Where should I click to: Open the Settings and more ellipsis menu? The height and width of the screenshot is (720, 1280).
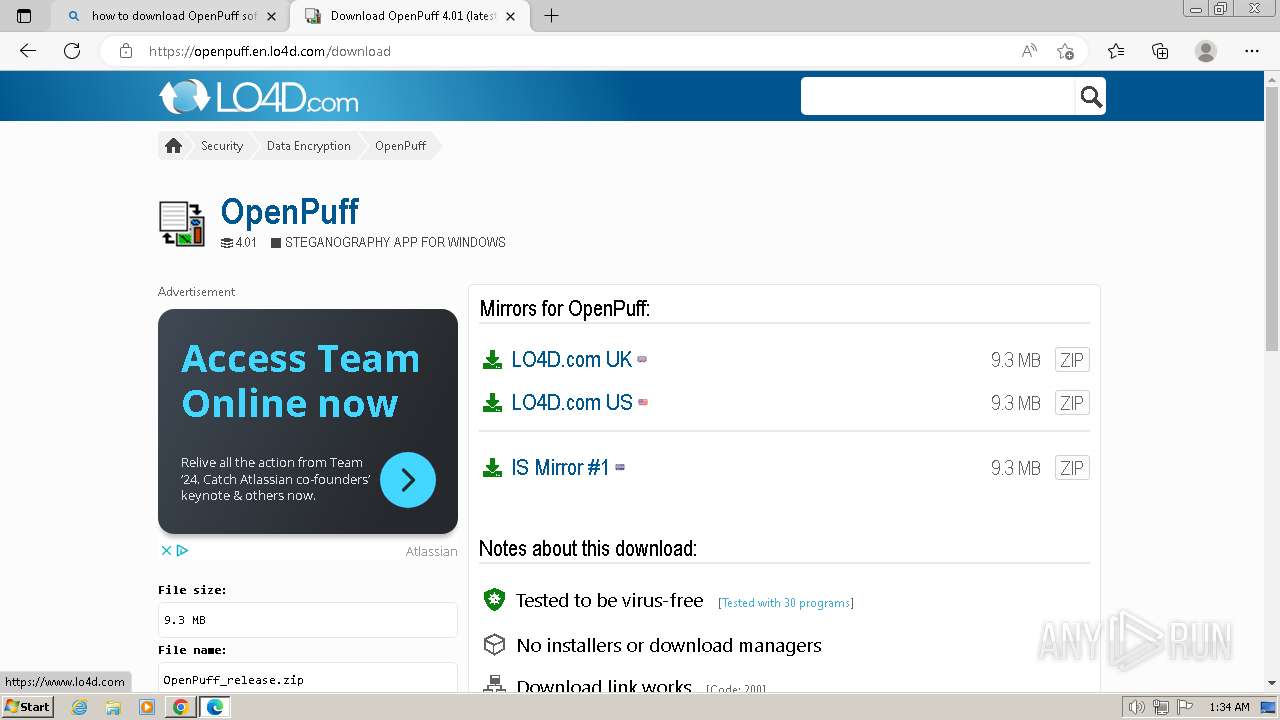coord(1252,51)
